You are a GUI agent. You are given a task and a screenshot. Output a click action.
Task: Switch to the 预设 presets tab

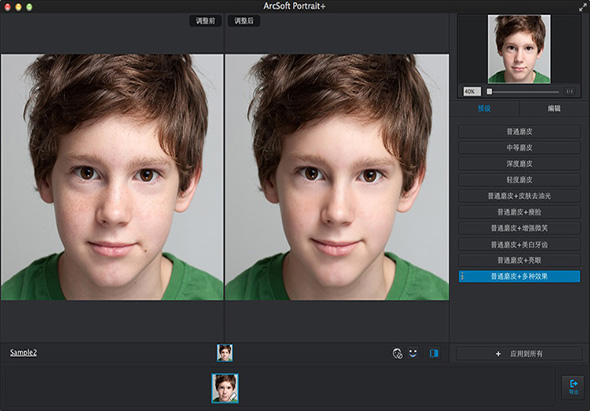pyautogui.click(x=484, y=109)
